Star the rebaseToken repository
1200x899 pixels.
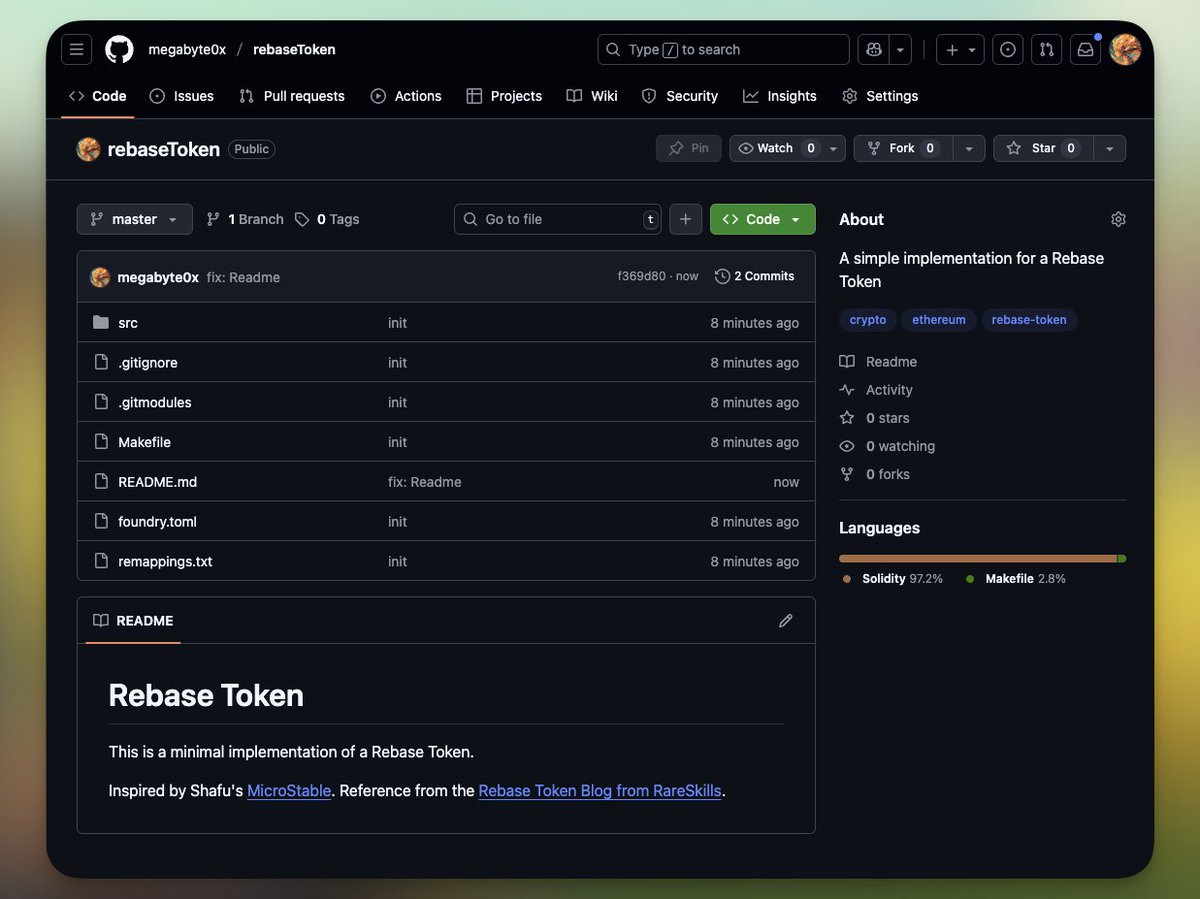click(x=1042, y=148)
